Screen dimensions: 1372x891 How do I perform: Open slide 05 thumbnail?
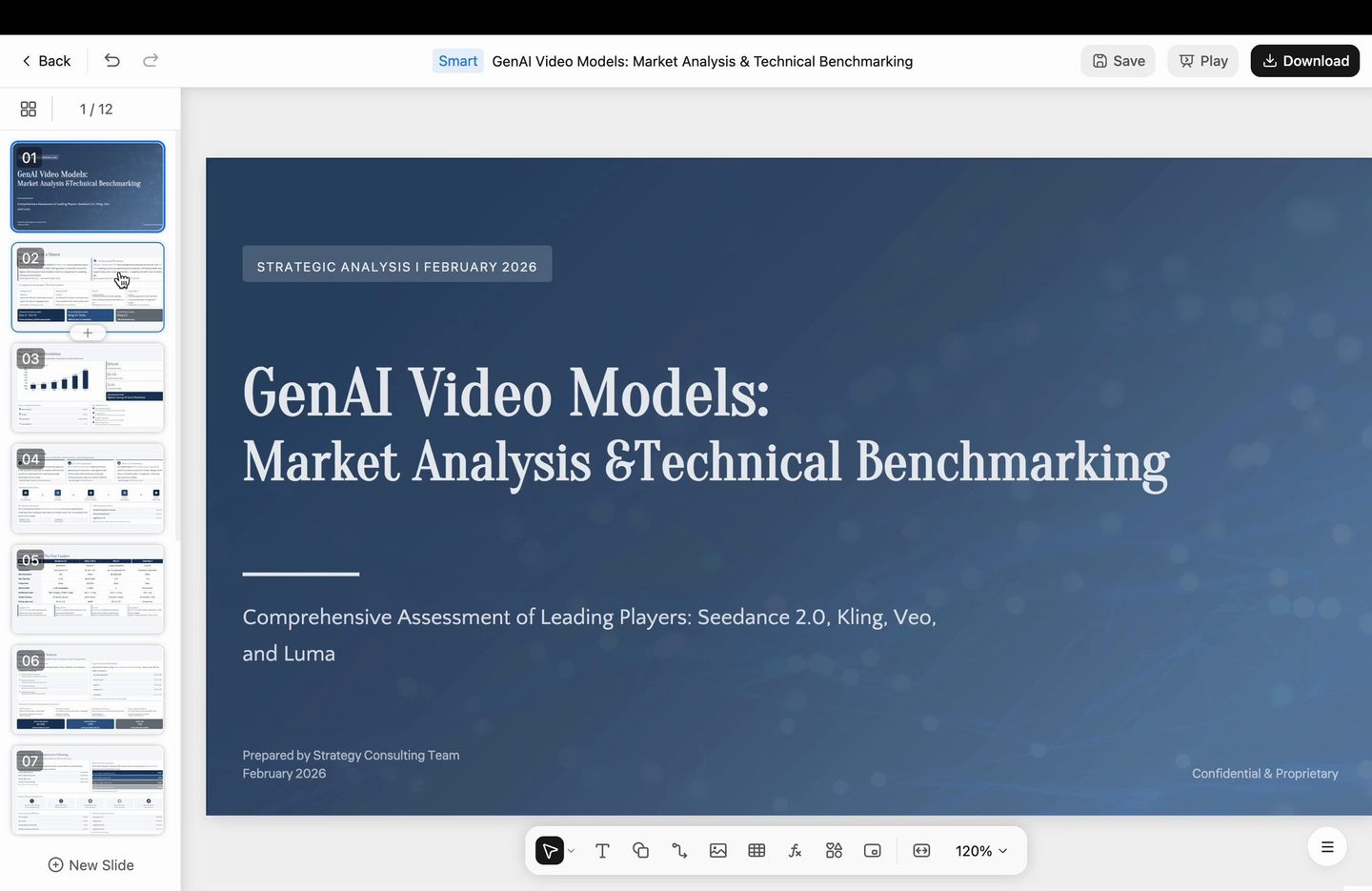click(x=88, y=589)
